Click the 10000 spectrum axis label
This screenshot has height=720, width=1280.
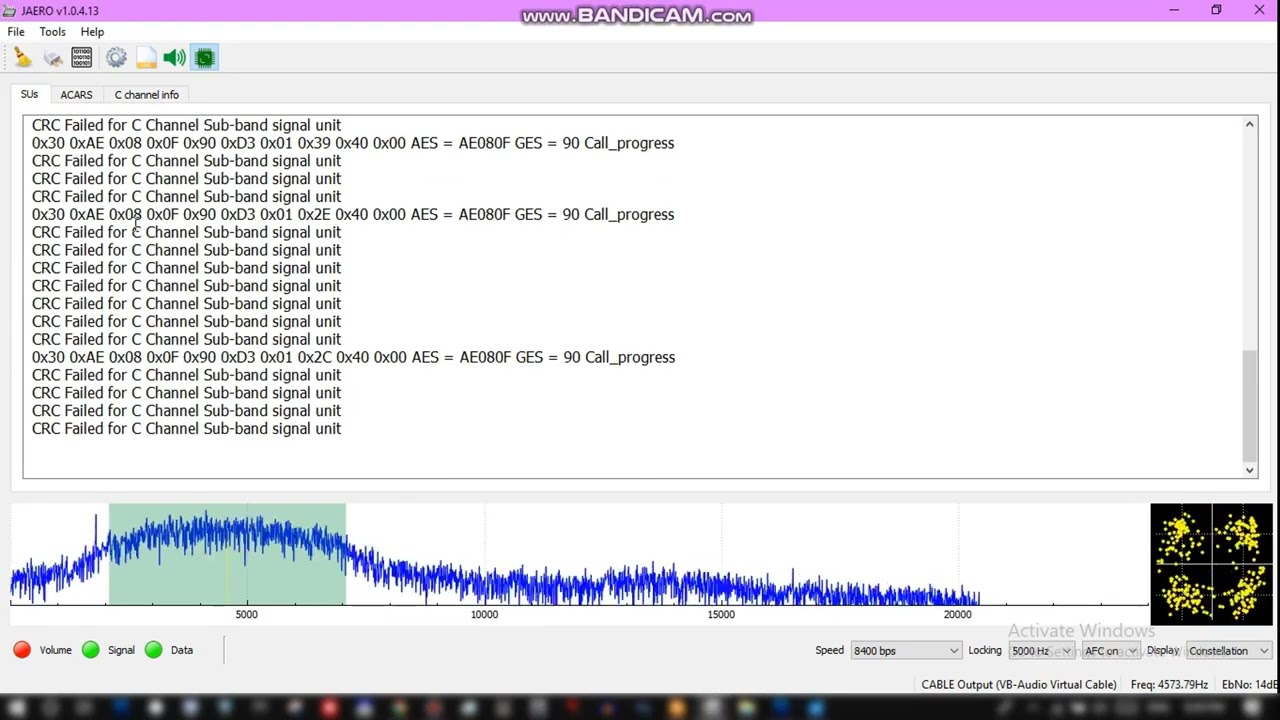[484, 615]
